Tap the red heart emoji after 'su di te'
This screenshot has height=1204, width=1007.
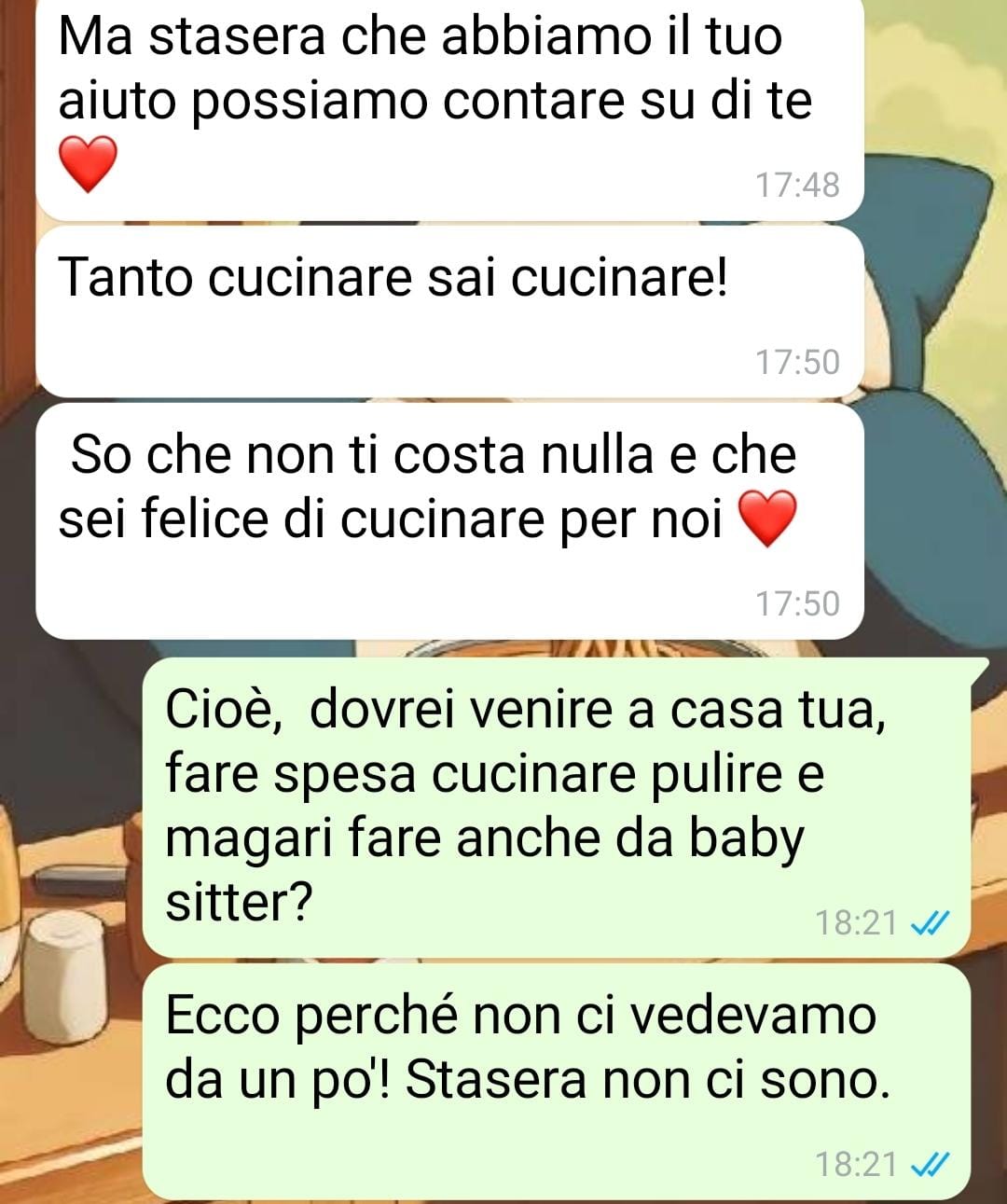pyautogui.click(x=88, y=163)
